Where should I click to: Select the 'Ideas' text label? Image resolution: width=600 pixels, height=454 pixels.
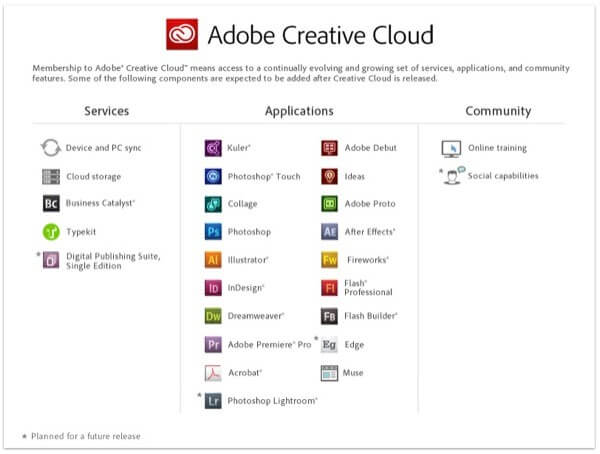tap(355, 176)
